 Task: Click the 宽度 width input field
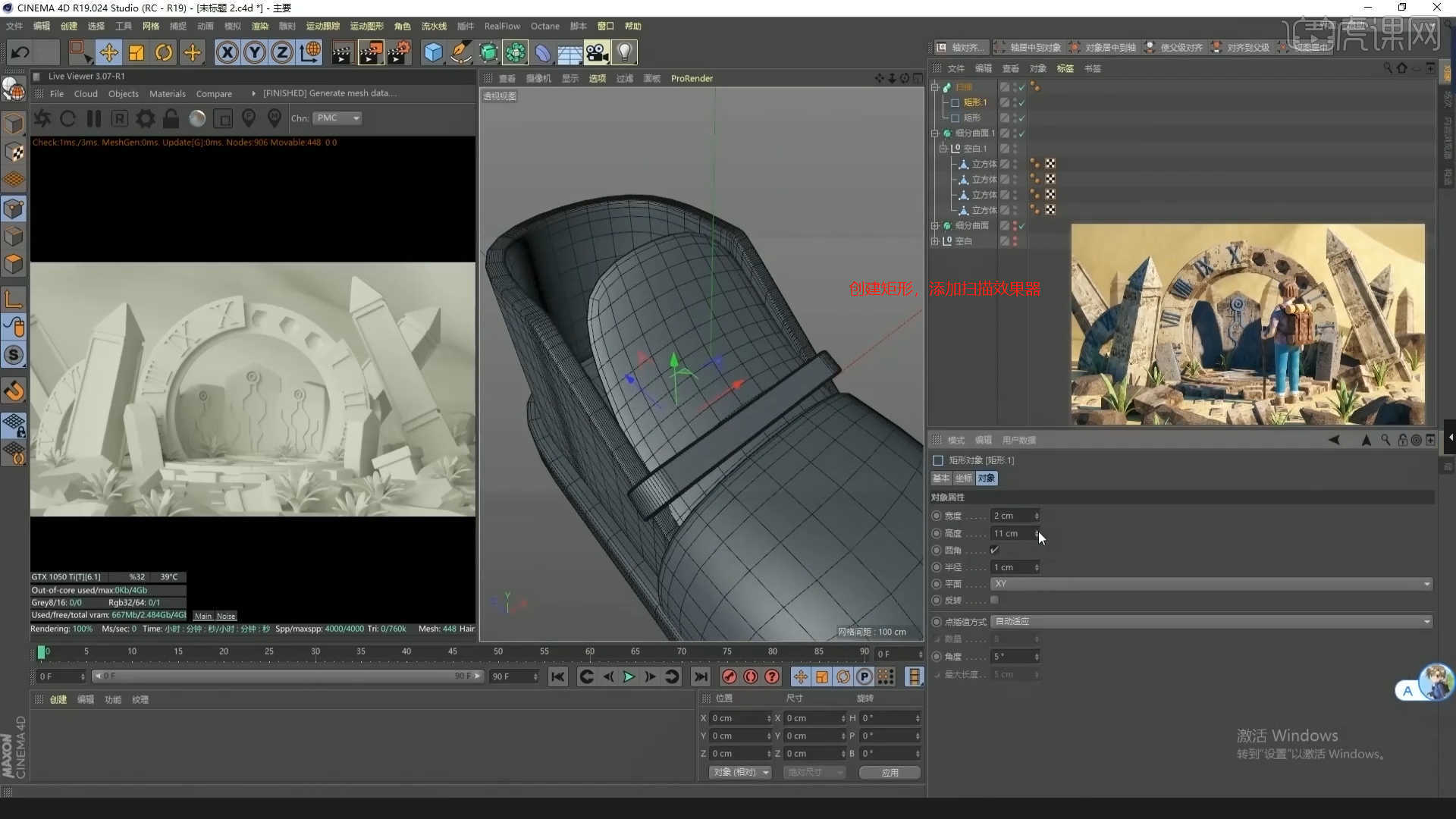pos(1012,516)
